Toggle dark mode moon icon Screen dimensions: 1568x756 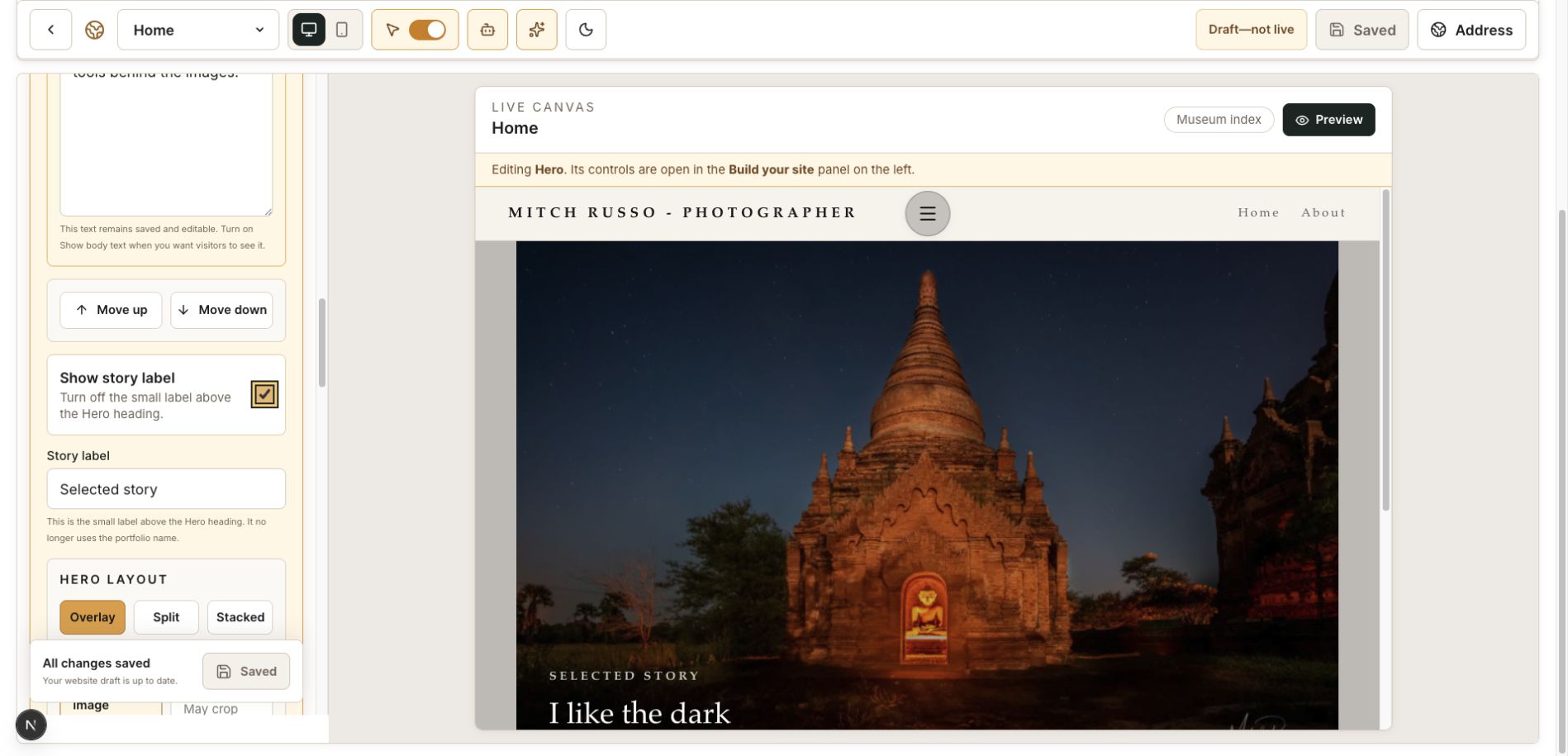(x=586, y=30)
